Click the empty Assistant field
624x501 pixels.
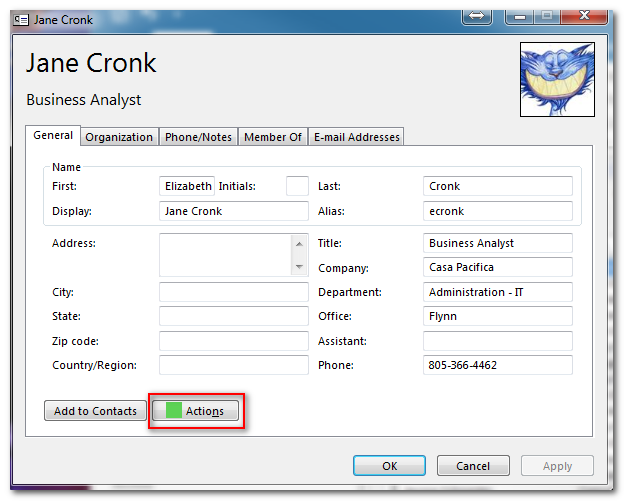point(497,341)
